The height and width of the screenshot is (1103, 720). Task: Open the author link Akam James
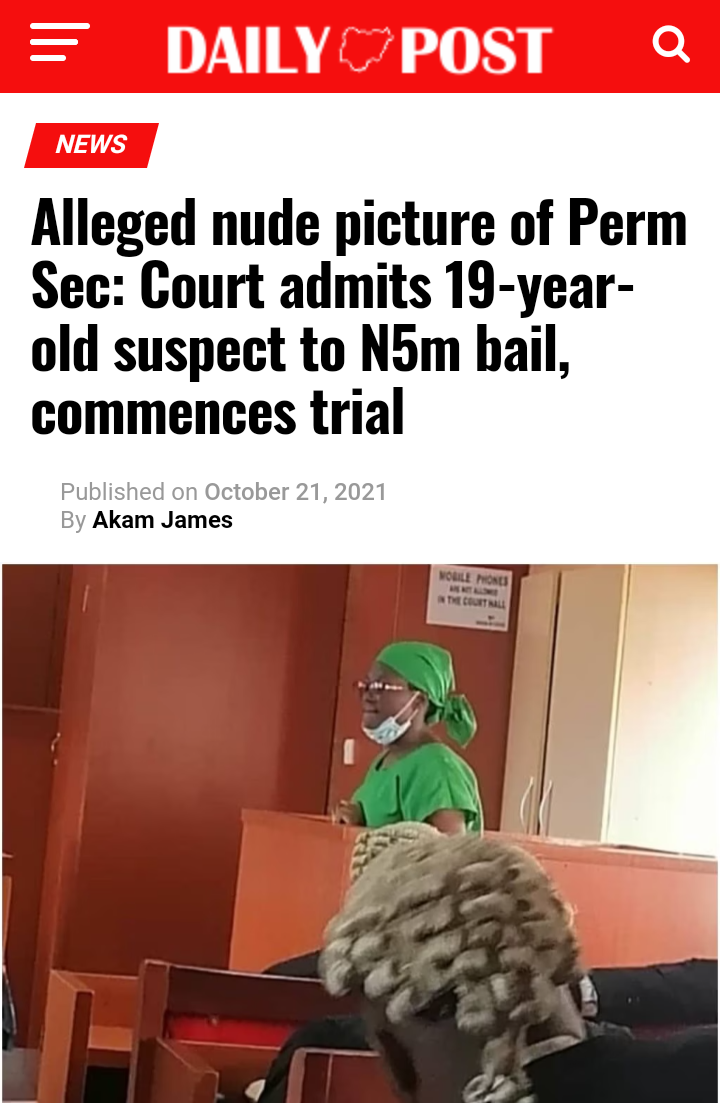pos(162,520)
